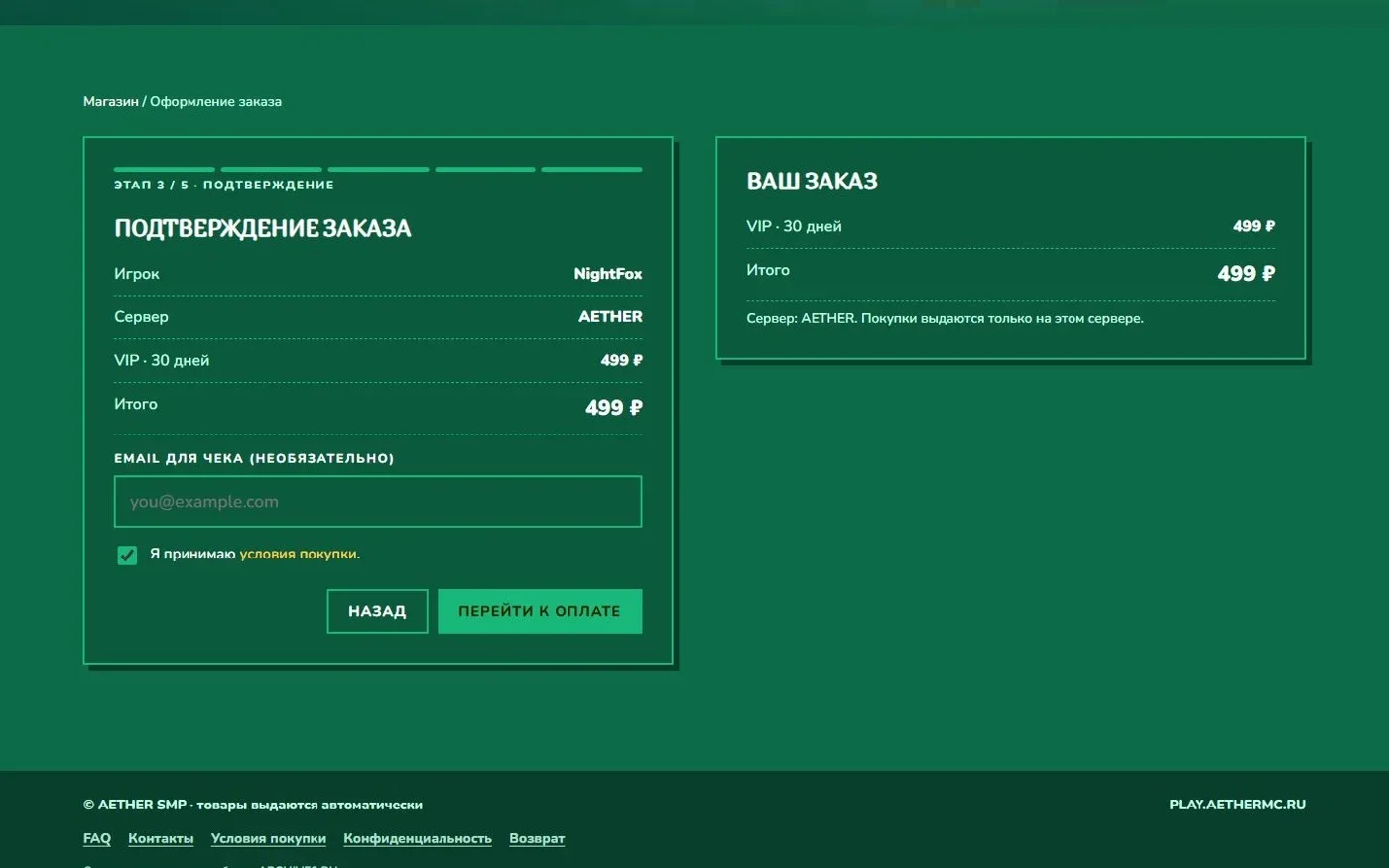Screen dimensions: 1389x868
Task: Click the AETHER server value in confirmation
Action: tap(610, 316)
